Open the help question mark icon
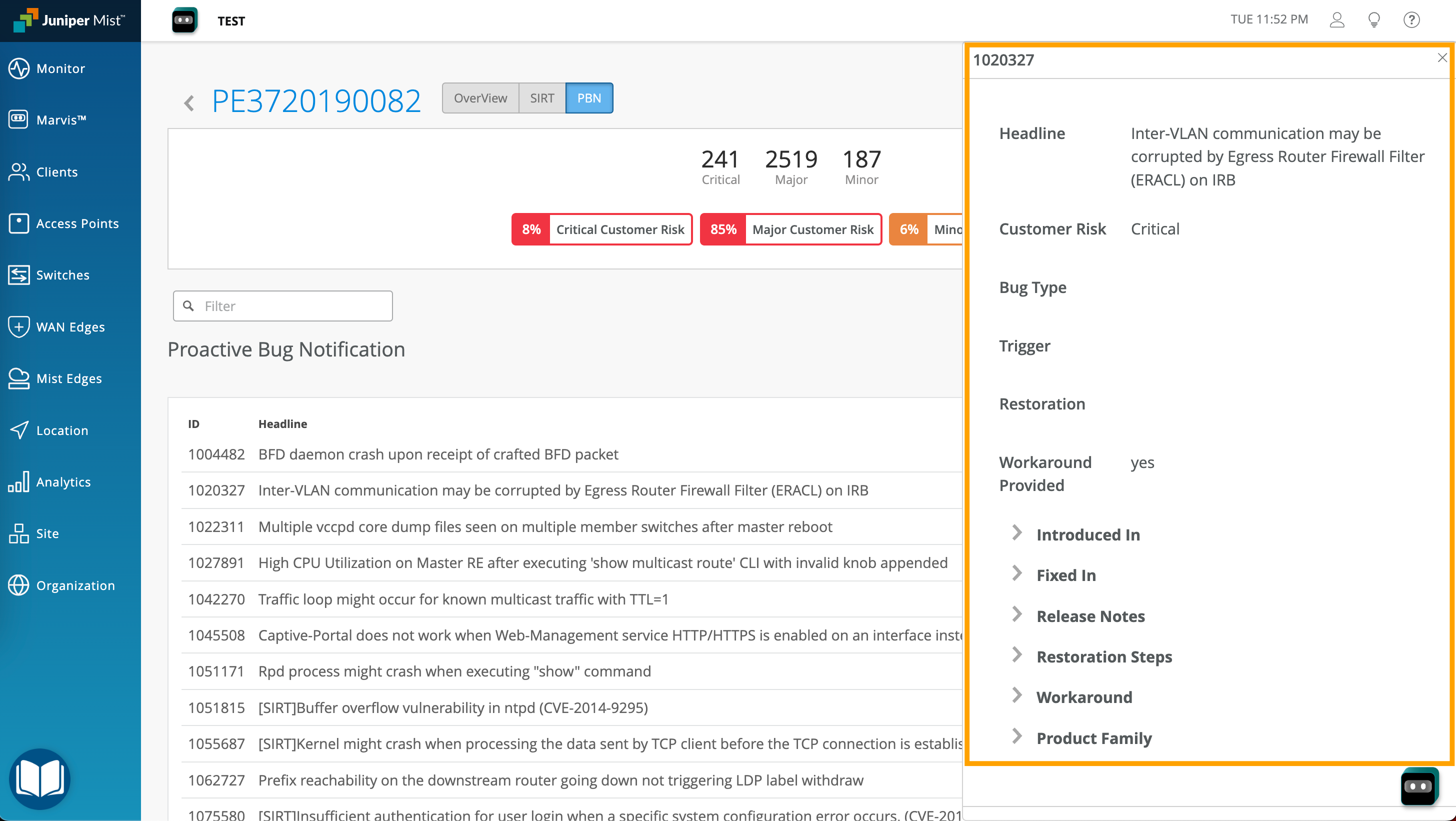Image resolution: width=1456 pixels, height=821 pixels. pos(1411,20)
